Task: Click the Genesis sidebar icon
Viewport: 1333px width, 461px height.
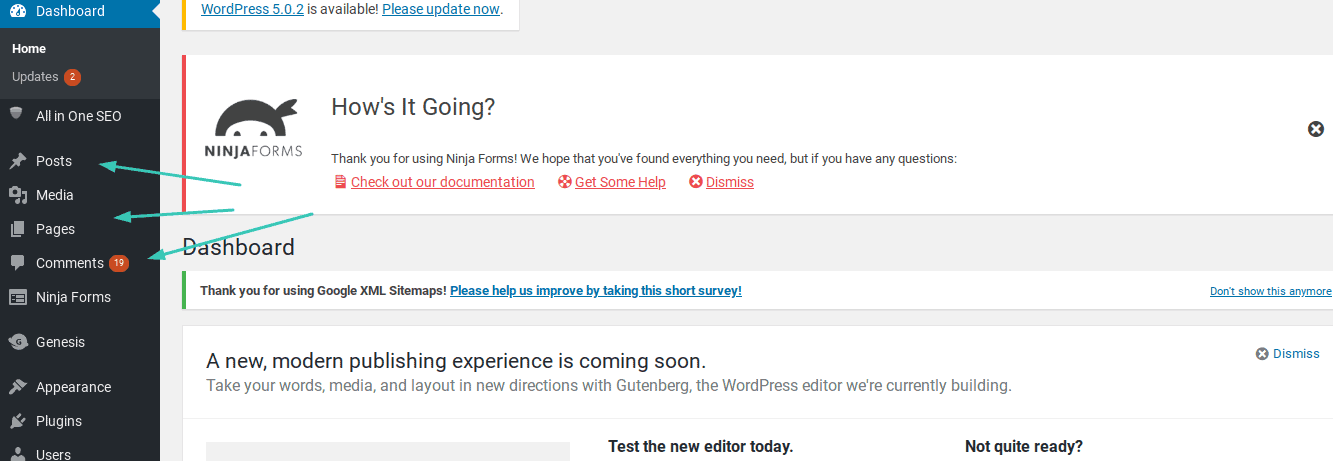Action: point(17,342)
